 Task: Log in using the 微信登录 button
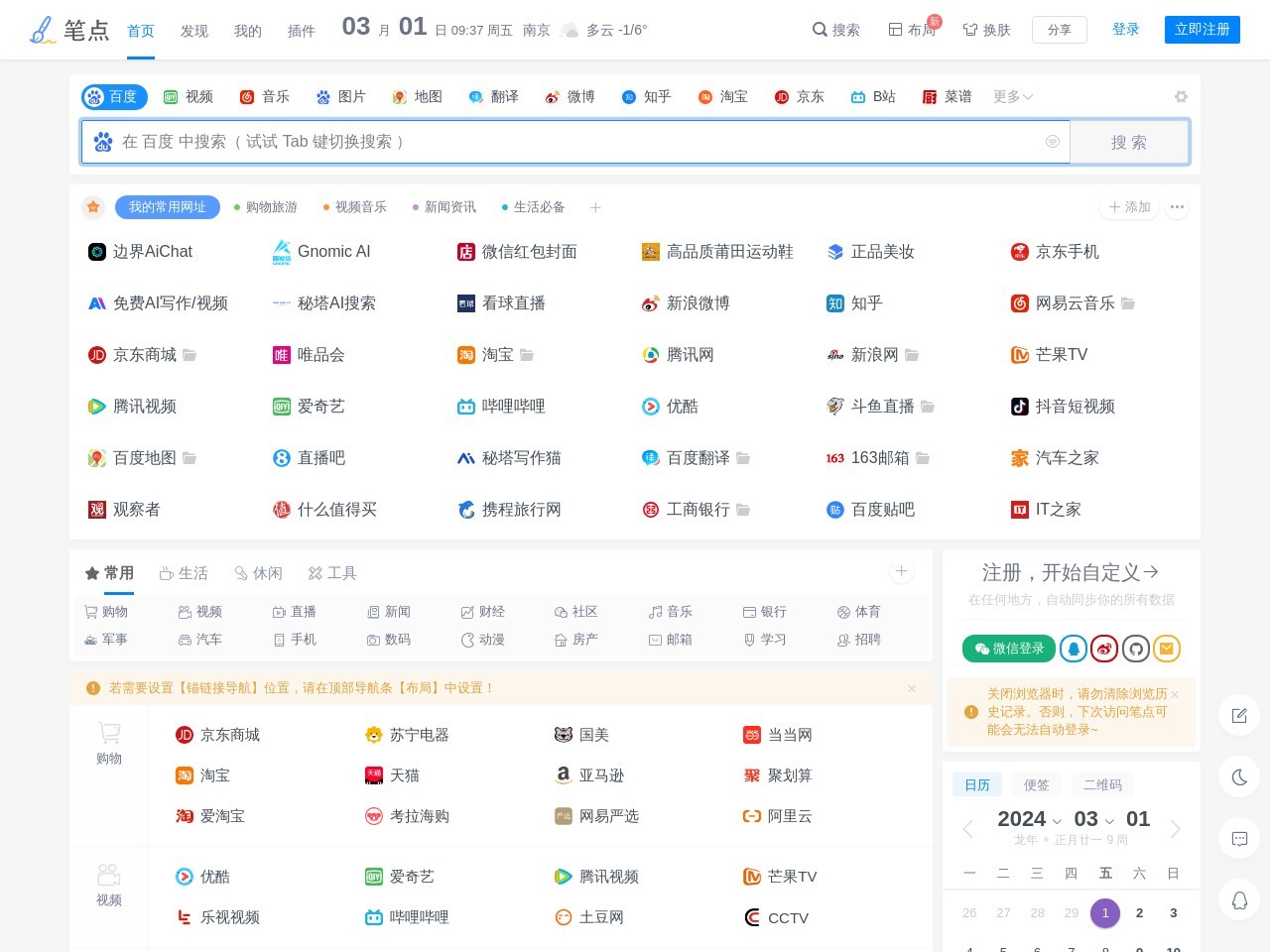point(1008,649)
